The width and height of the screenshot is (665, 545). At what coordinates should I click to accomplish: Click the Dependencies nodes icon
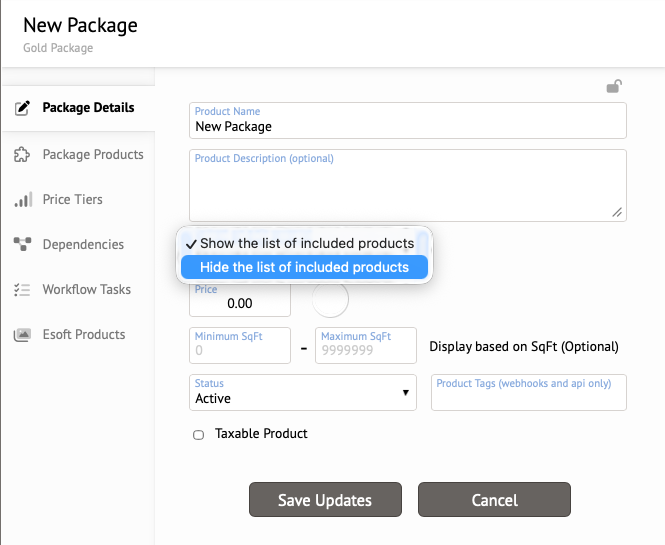(22, 244)
